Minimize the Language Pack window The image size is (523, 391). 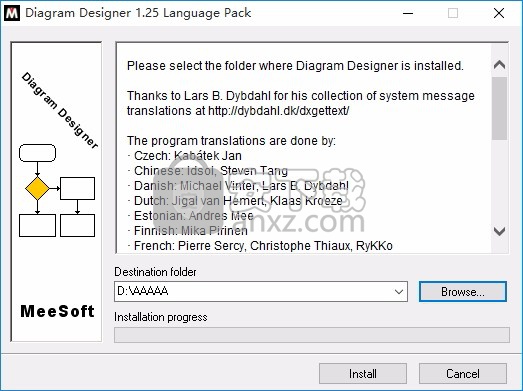tap(408, 13)
